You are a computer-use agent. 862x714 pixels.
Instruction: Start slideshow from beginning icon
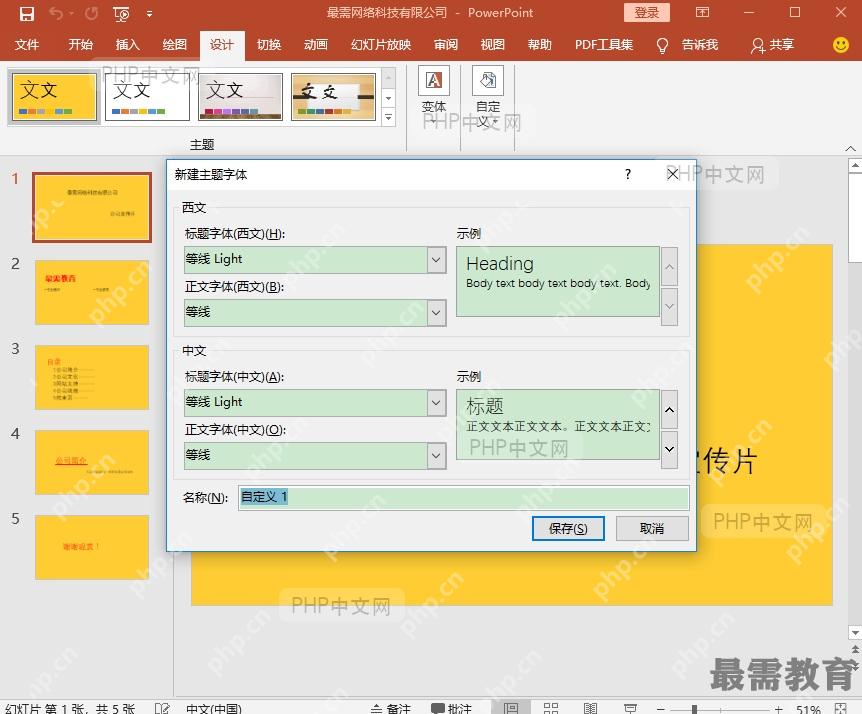tap(121, 14)
